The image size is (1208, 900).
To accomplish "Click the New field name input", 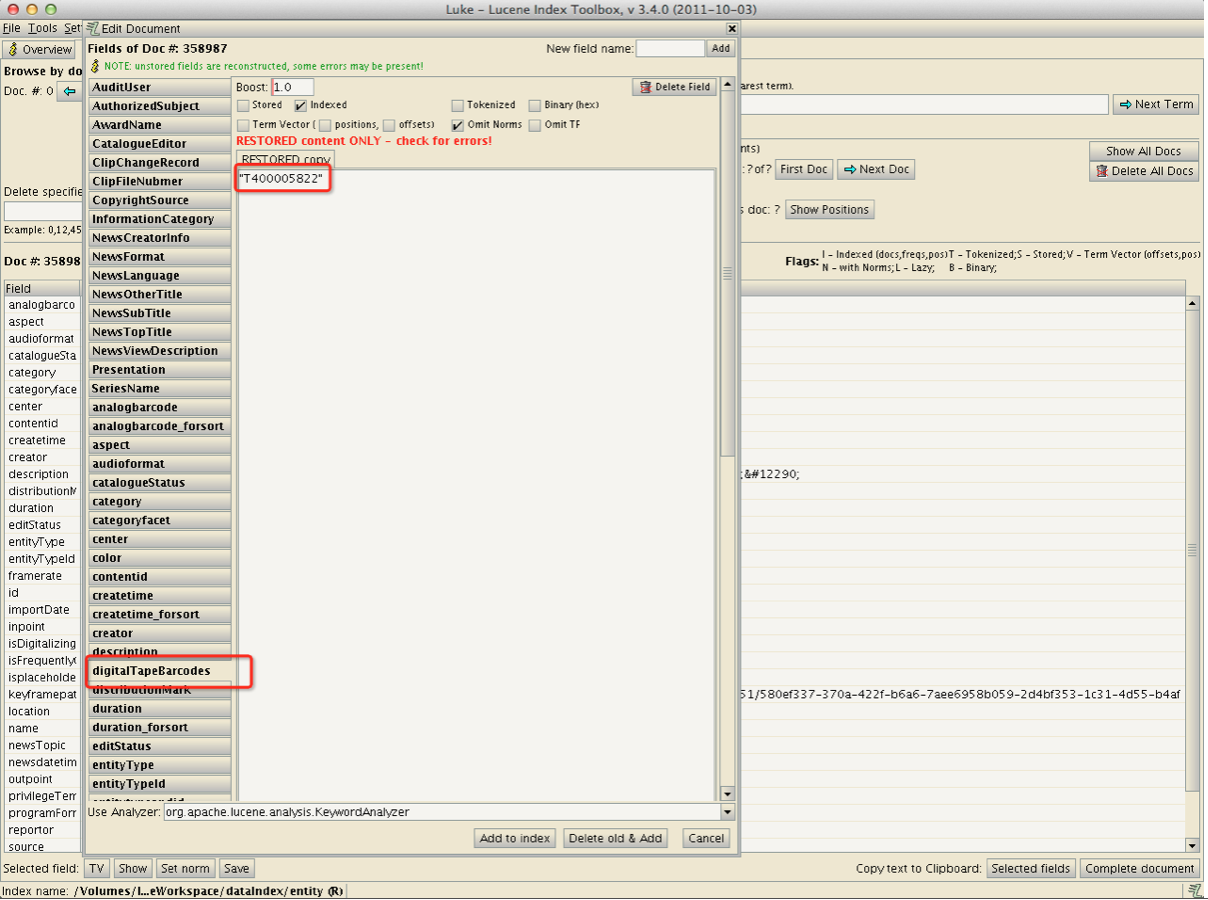I will pos(670,48).
